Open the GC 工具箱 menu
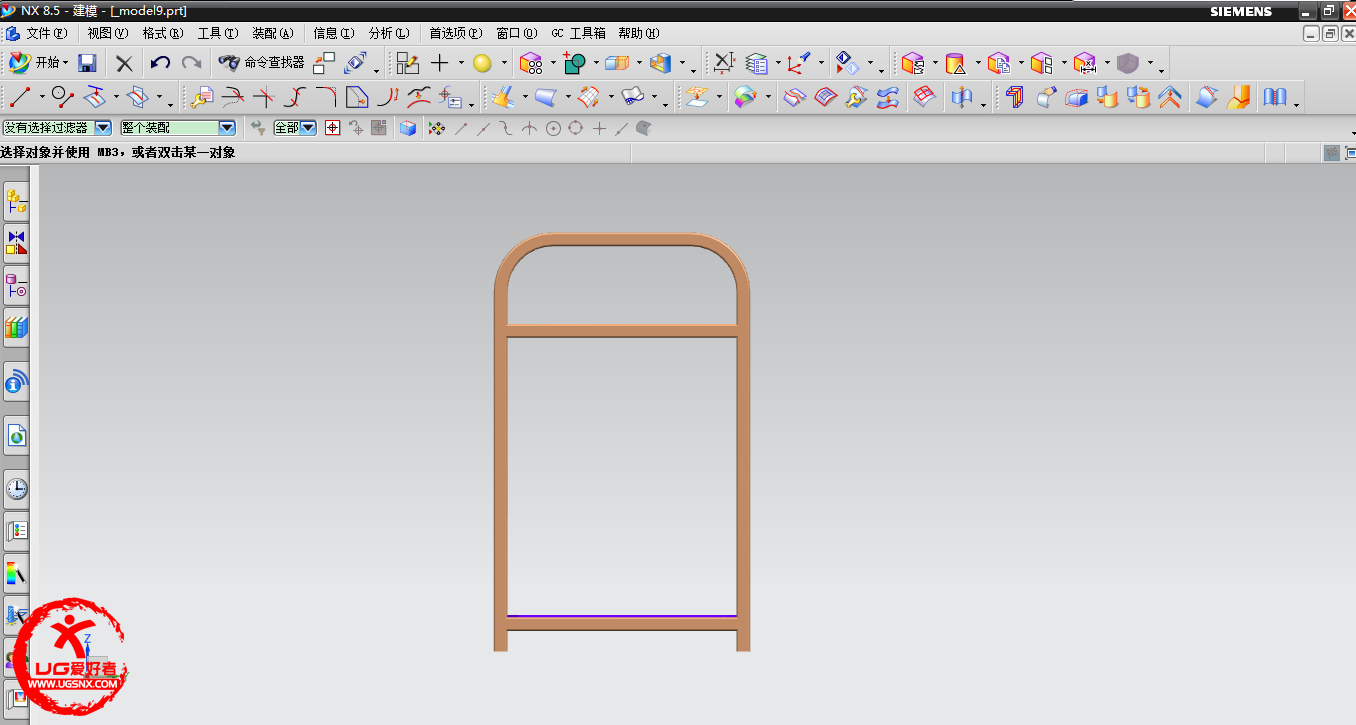This screenshot has height=725, width=1356. click(578, 33)
